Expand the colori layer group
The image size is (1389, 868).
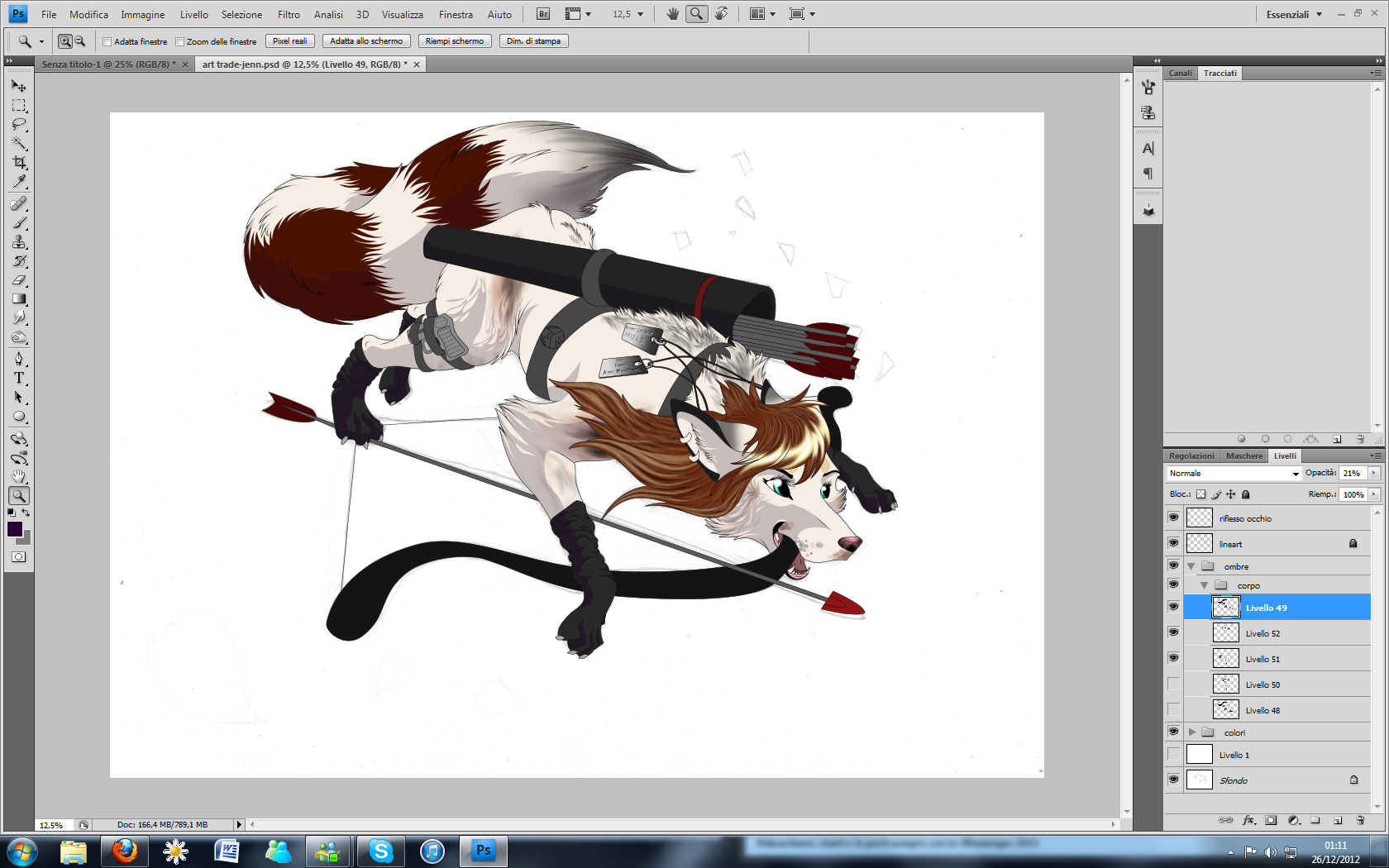pyautogui.click(x=1192, y=732)
